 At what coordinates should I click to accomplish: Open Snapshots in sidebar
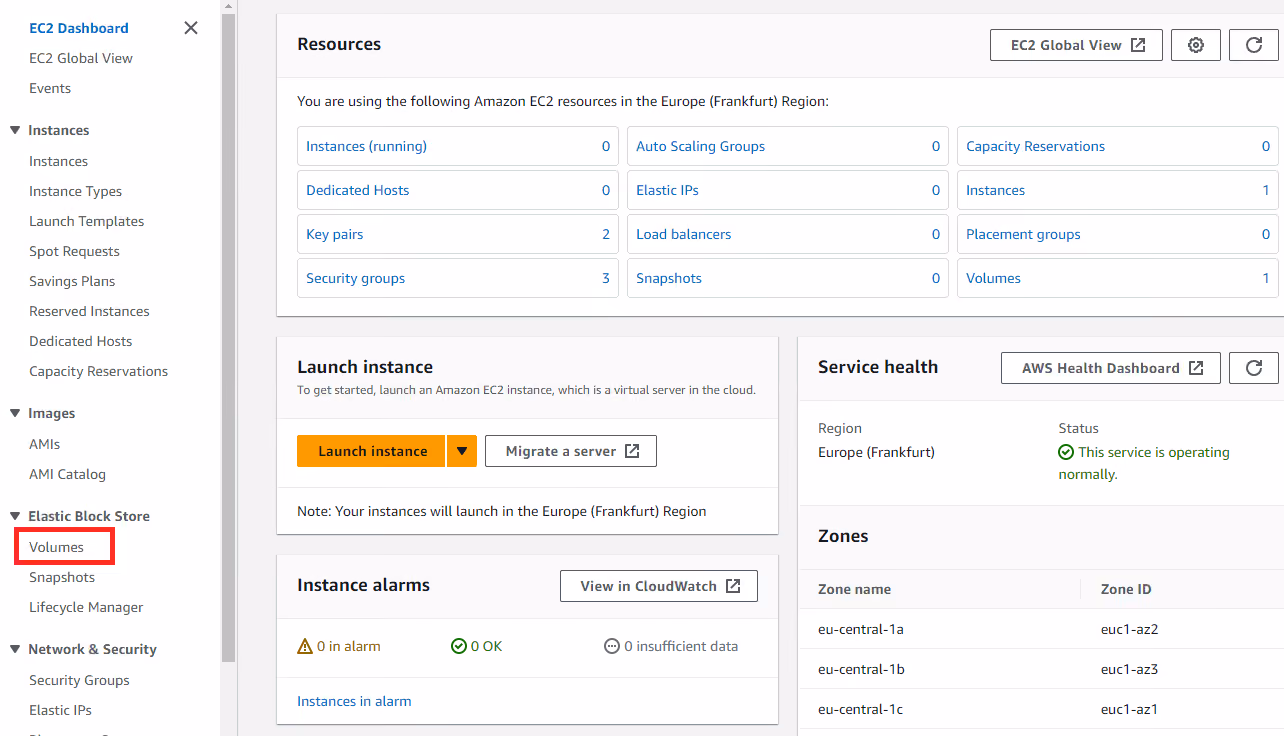62,577
